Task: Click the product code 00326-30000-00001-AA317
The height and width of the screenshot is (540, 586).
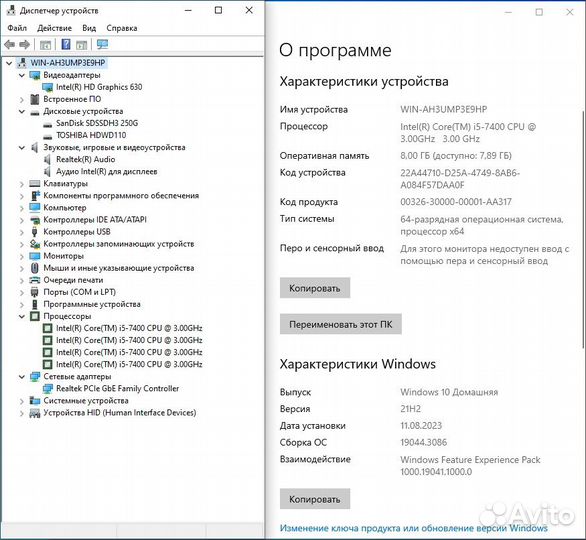Action: tap(456, 202)
